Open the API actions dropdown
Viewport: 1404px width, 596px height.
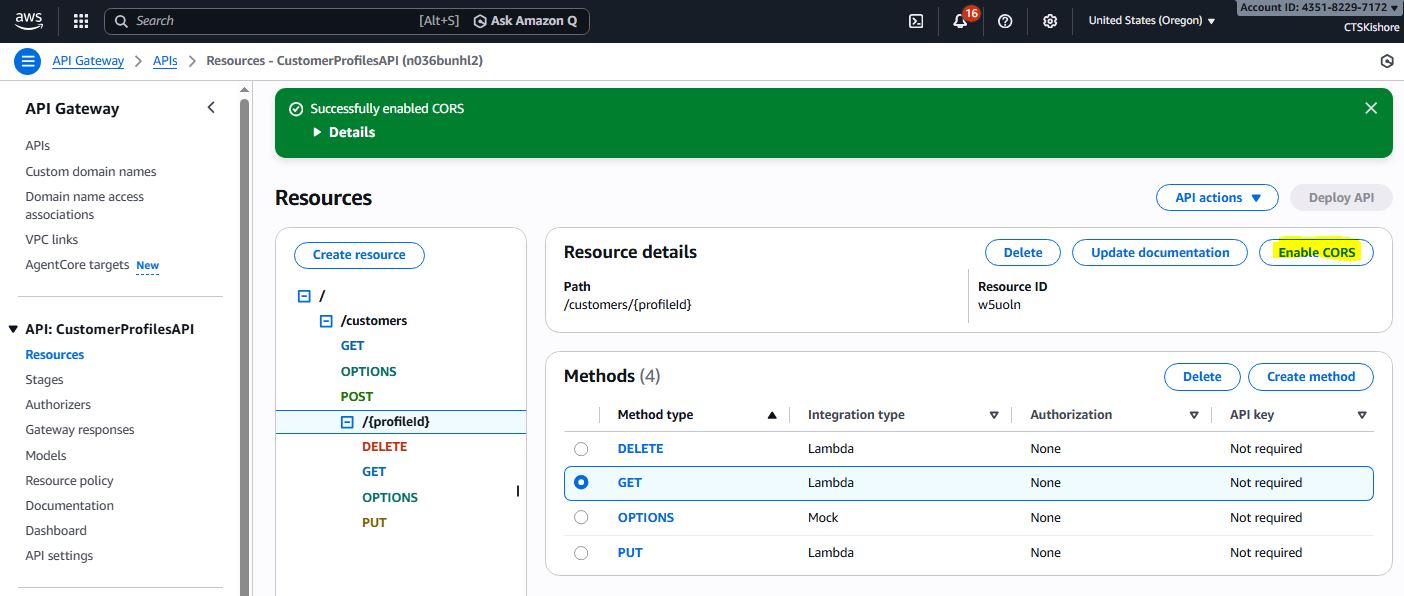pyautogui.click(x=1217, y=198)
